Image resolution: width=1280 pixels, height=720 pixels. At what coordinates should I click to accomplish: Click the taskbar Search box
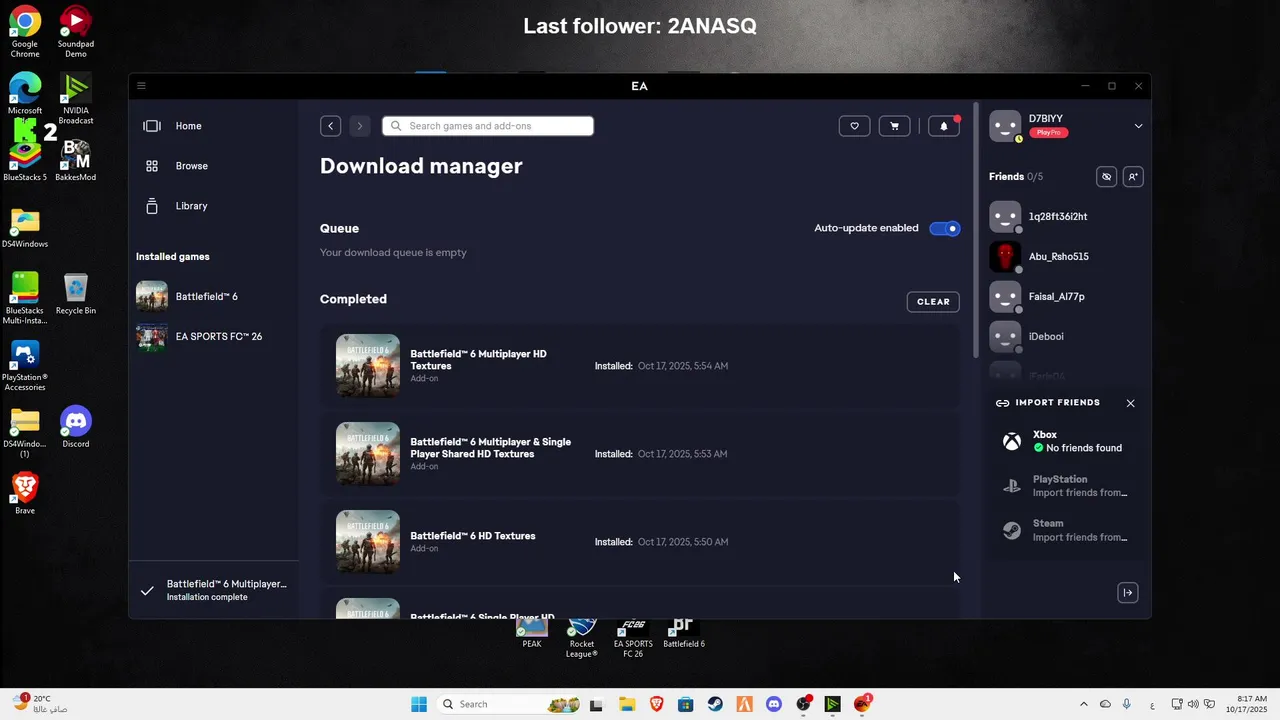(x=510, y=704)
